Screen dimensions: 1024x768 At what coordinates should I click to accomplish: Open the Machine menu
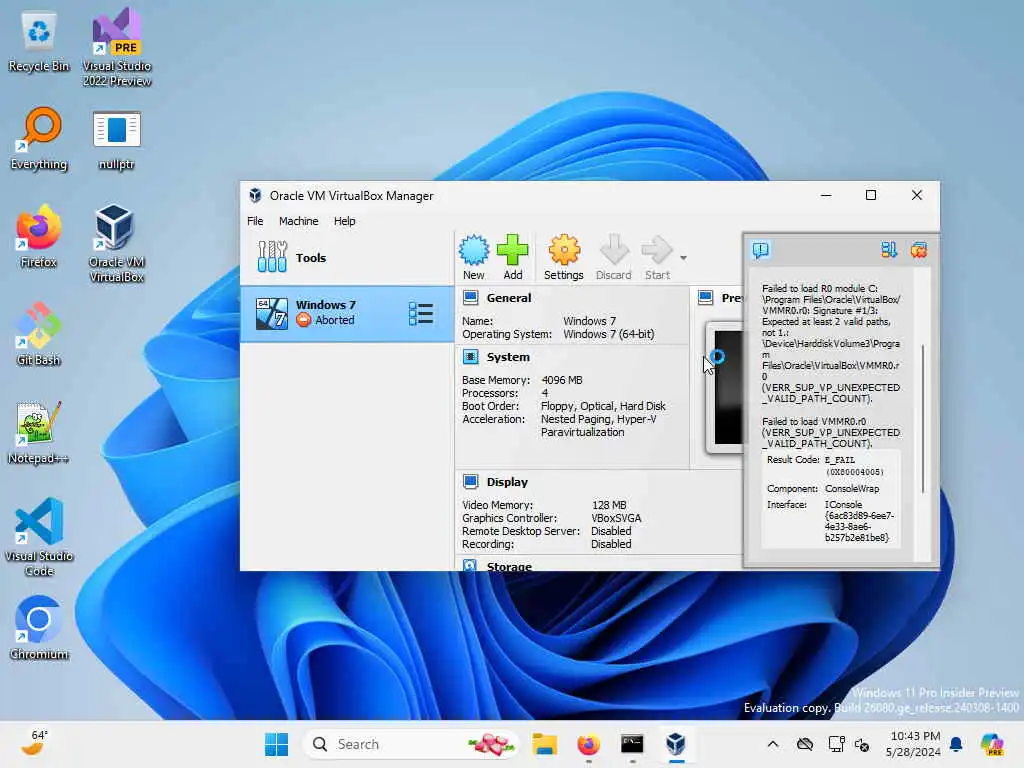pos(298,221)
